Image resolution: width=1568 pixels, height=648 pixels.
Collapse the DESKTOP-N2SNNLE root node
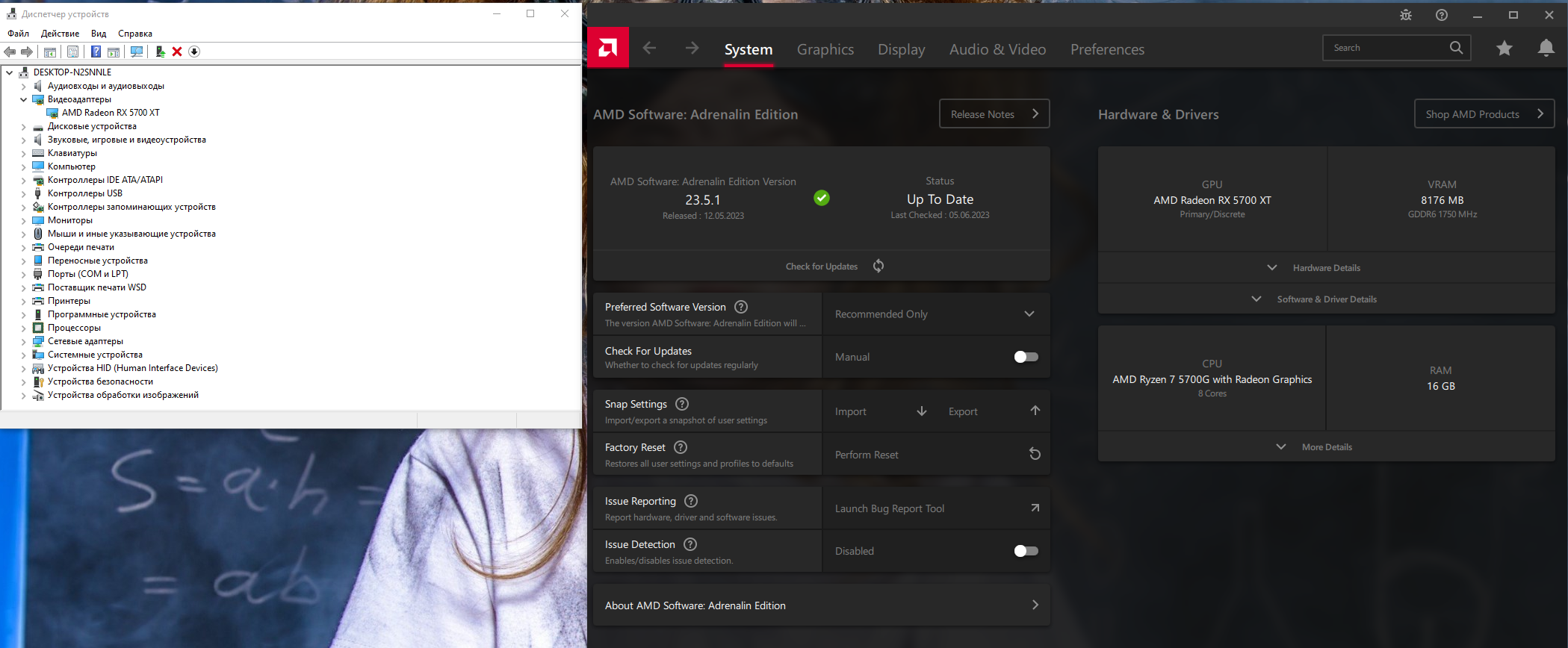coord(10,72)
